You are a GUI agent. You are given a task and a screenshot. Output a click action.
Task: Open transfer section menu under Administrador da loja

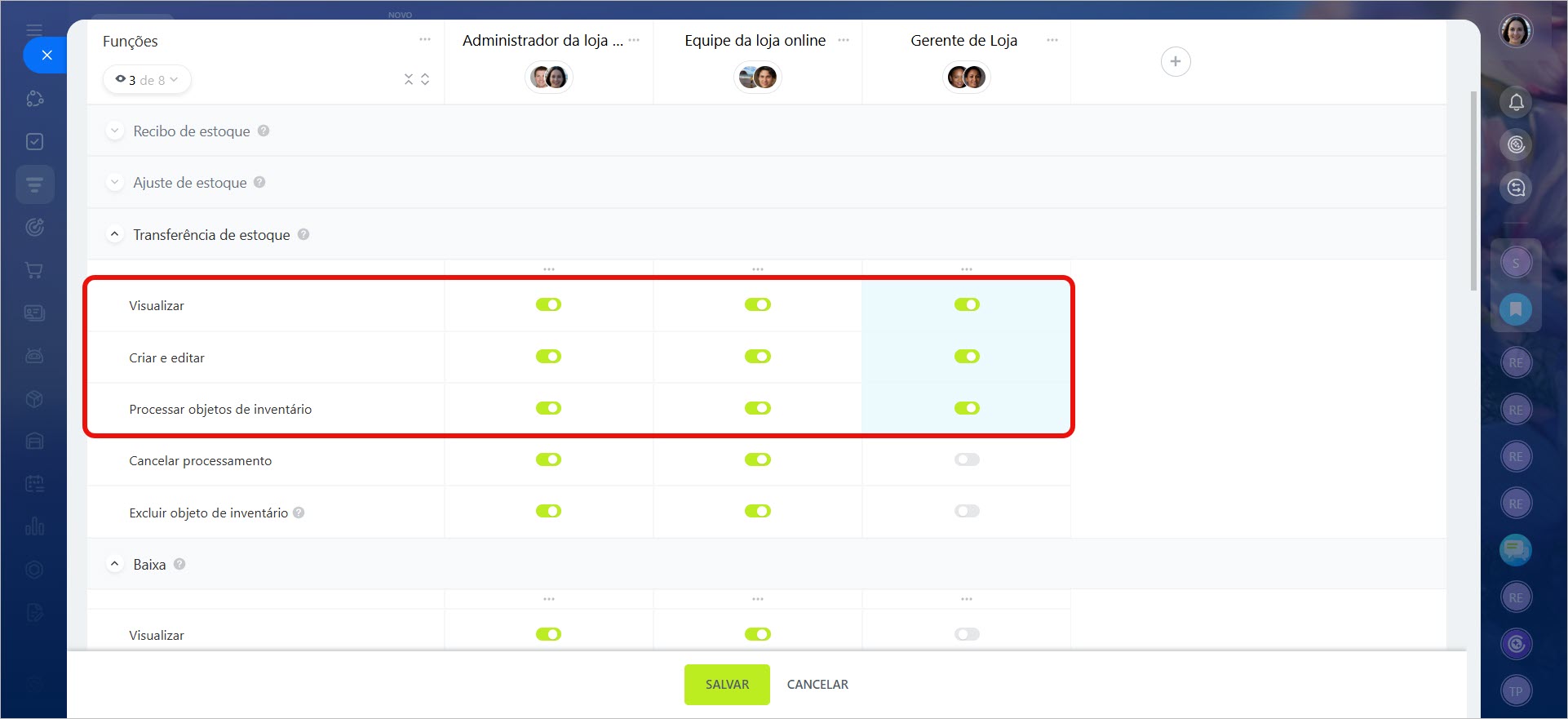click(549, 269)
